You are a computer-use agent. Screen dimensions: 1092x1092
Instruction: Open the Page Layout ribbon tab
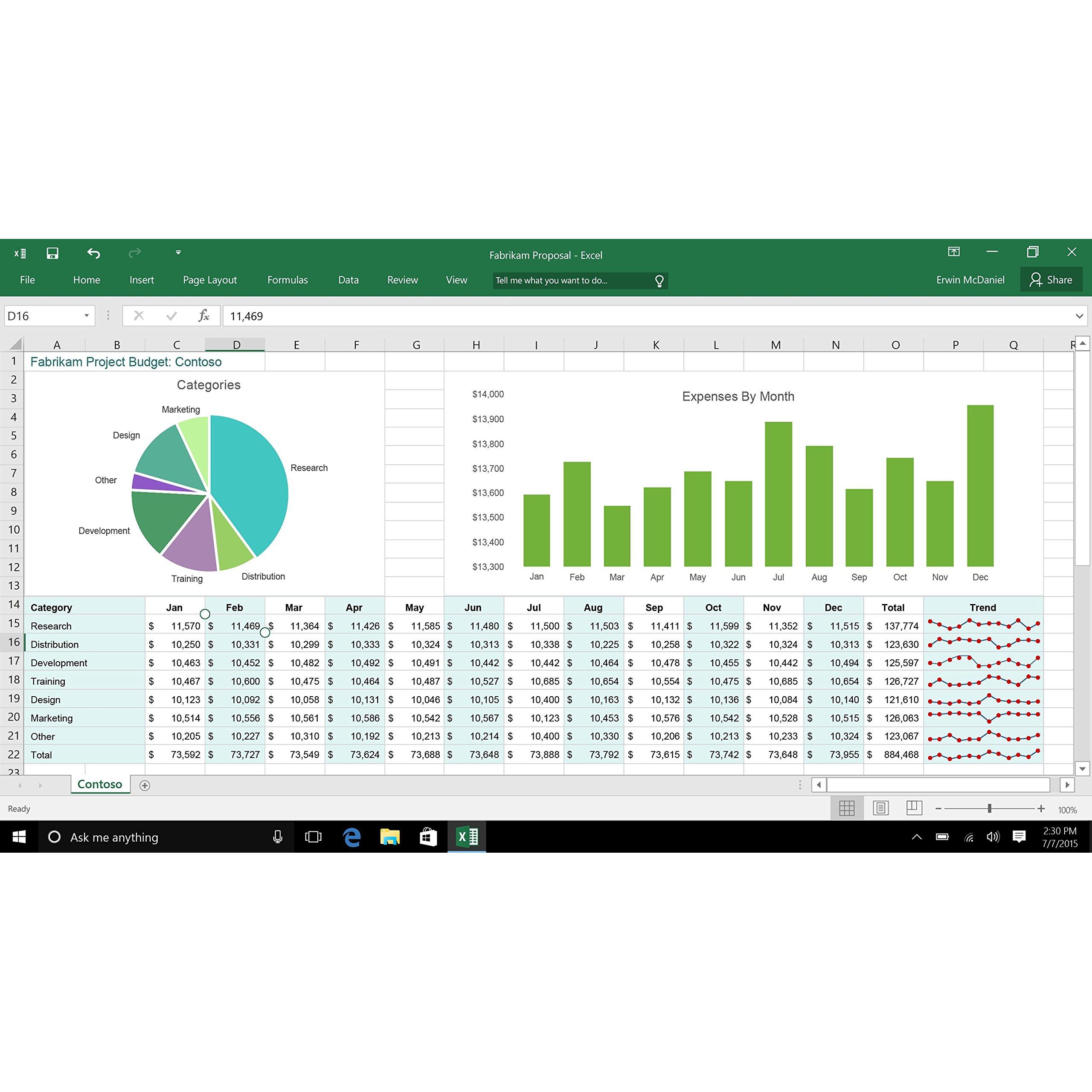coord(210,280)
